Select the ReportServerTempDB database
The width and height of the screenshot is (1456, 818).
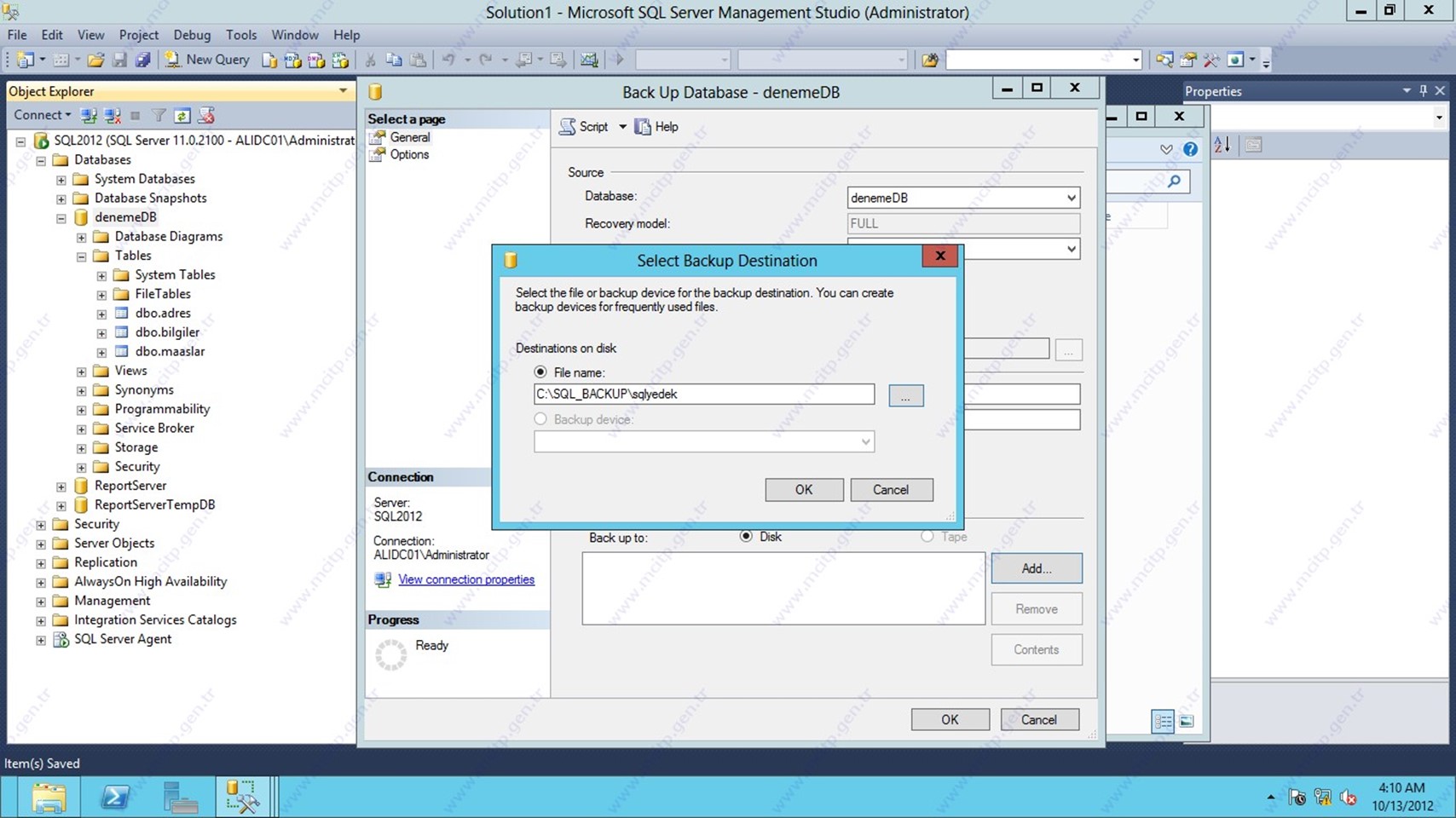click(x=154, y=505)
